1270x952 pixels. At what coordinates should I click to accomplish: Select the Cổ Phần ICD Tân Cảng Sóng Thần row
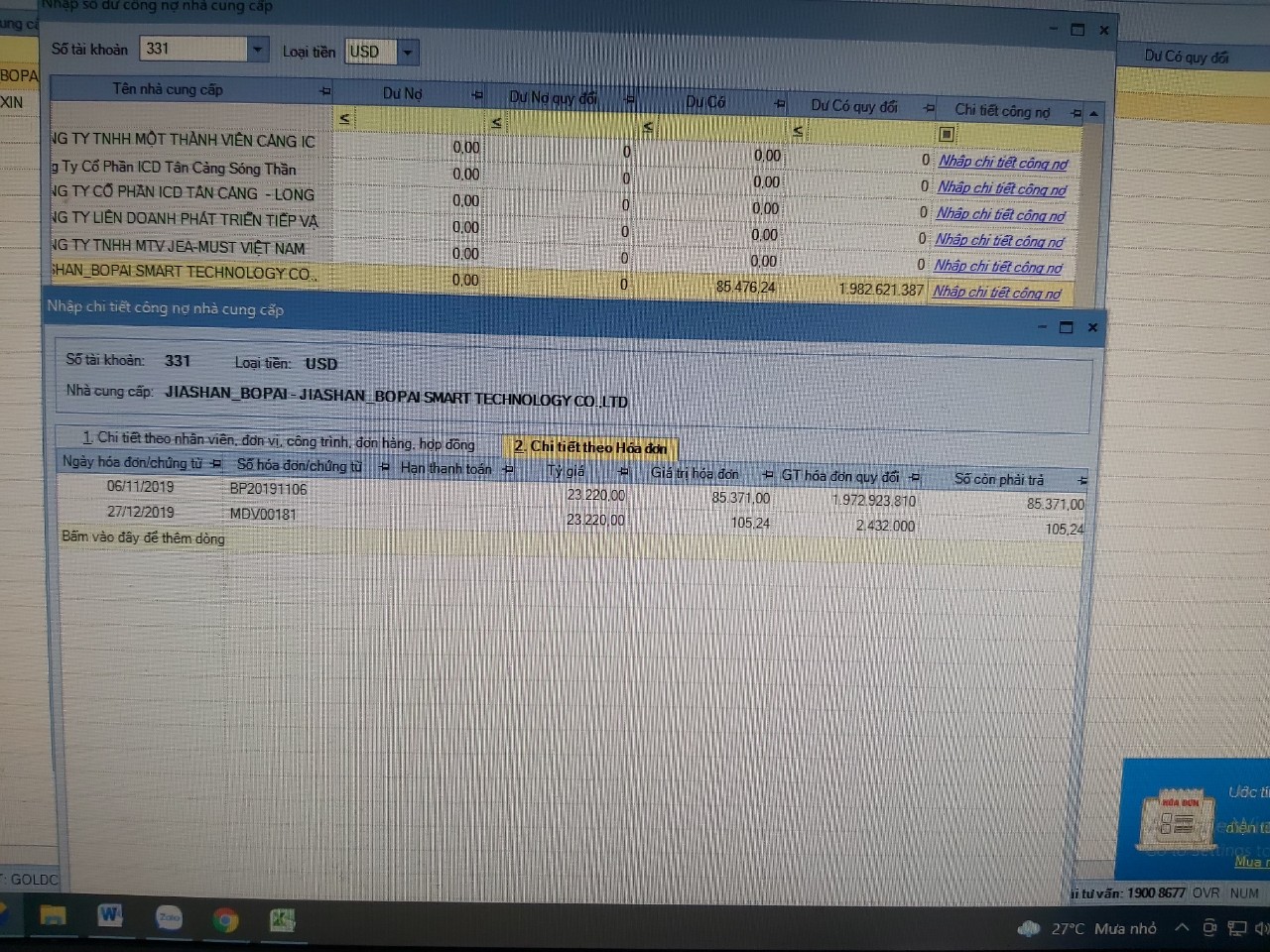coord(175,168)
